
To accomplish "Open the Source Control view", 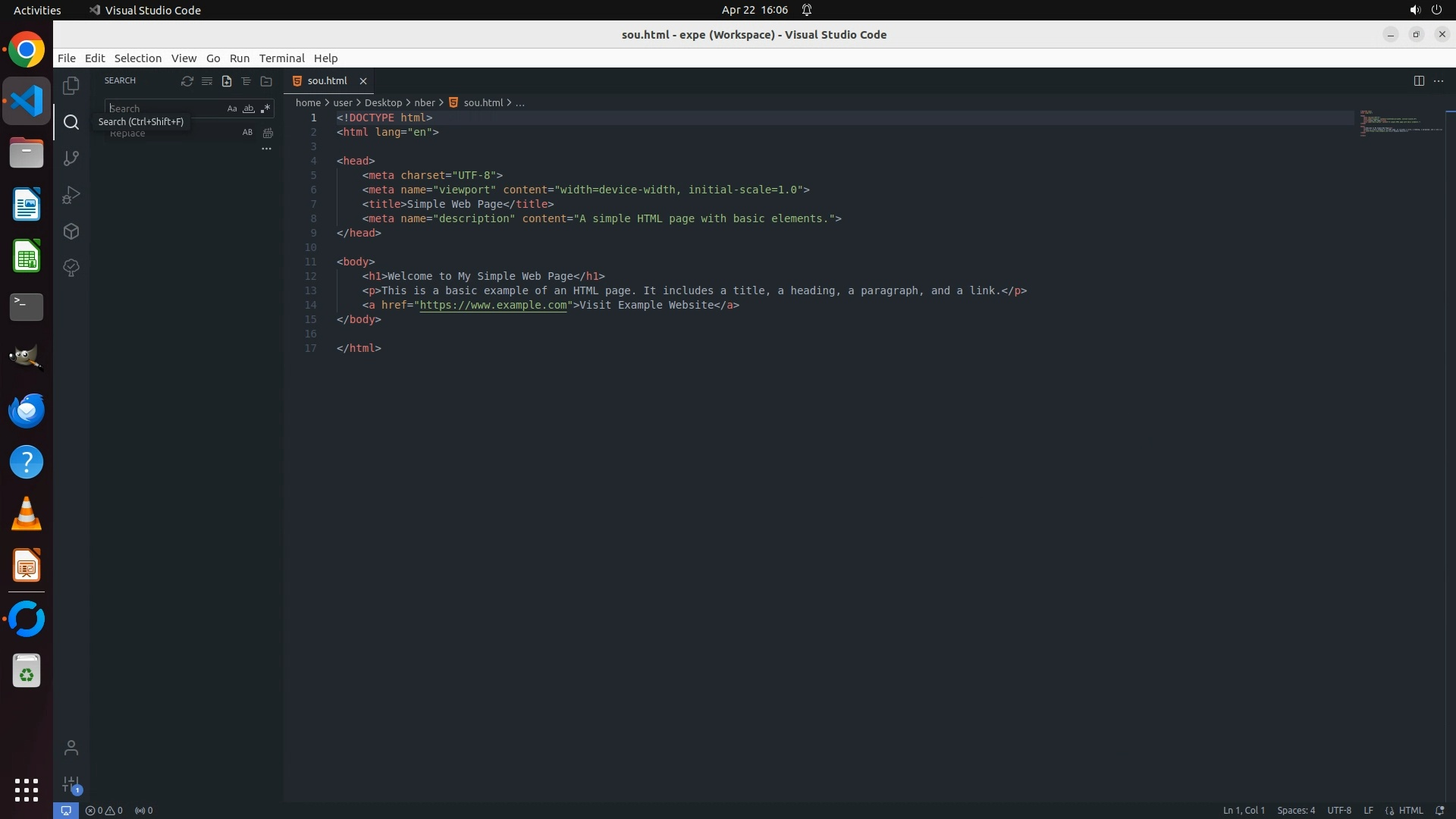I will (71, 158).
